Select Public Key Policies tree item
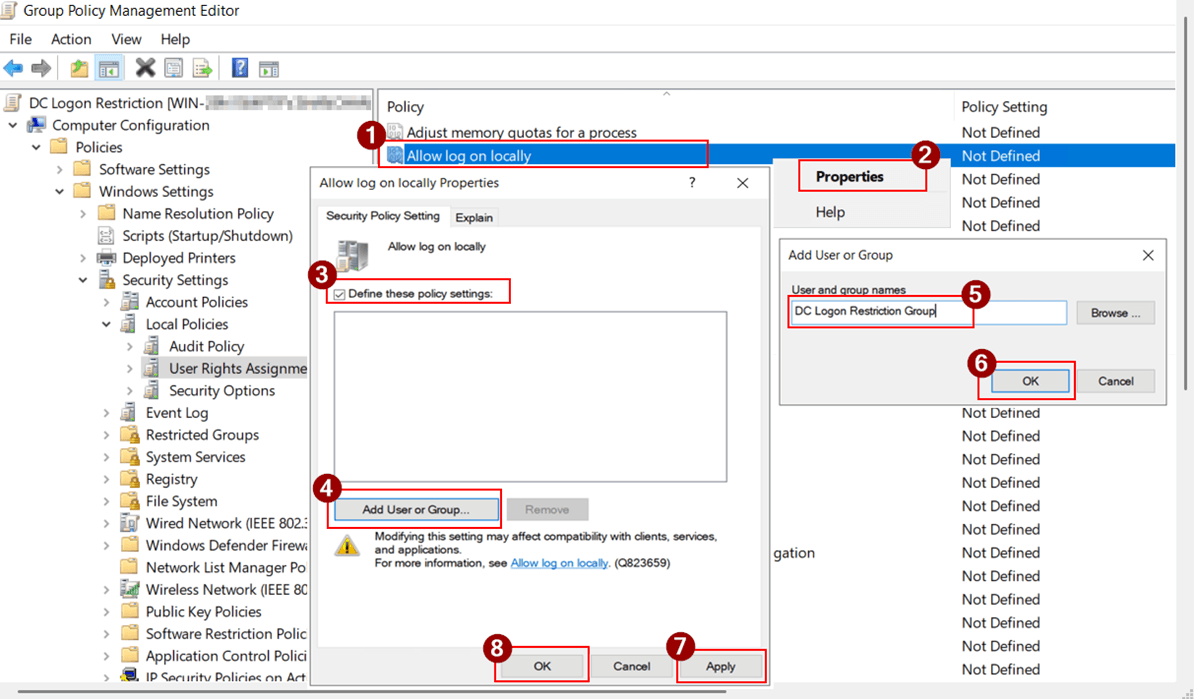Image resolution: width=1194 pixels, height=699 pixels. [x=203, y=611]
